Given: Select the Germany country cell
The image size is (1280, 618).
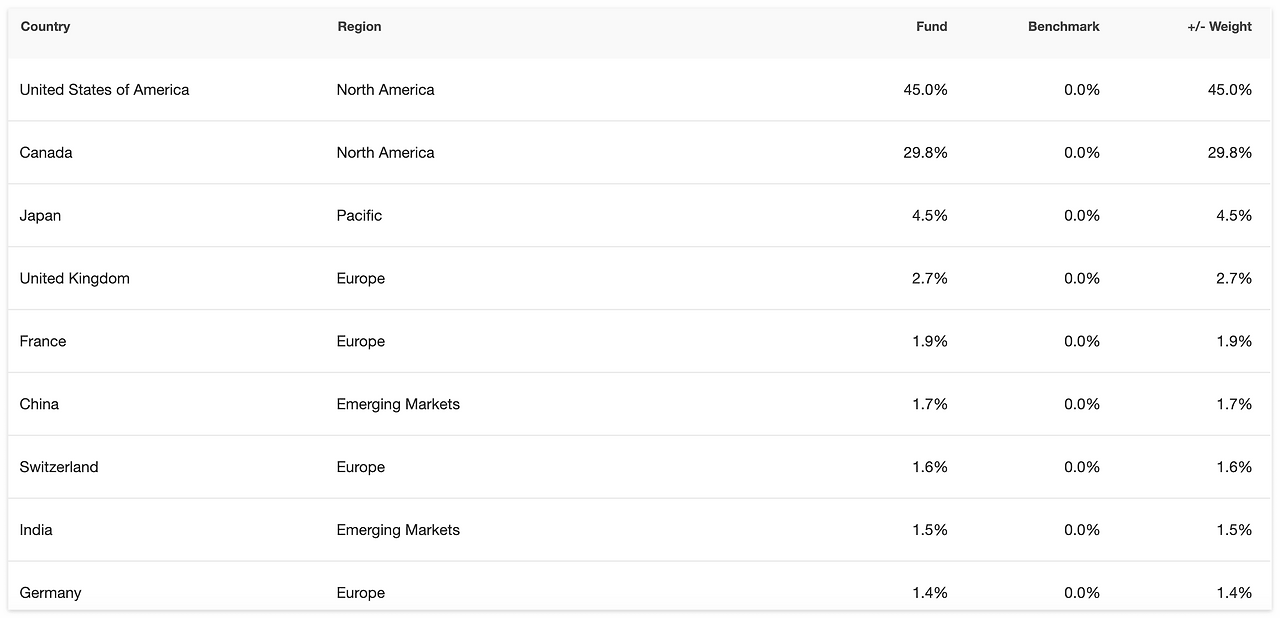Looking at the screenshot, I should click(x=50, y=593).
